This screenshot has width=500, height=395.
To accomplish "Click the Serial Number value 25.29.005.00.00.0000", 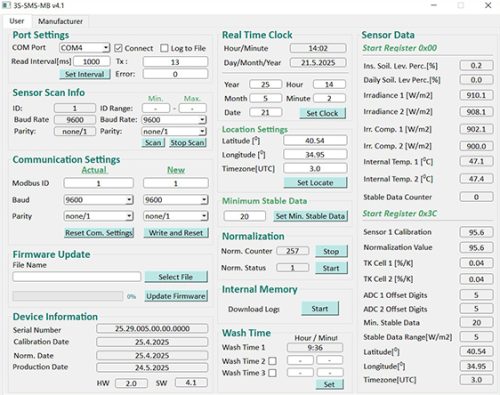I will [x=152, y=329].
